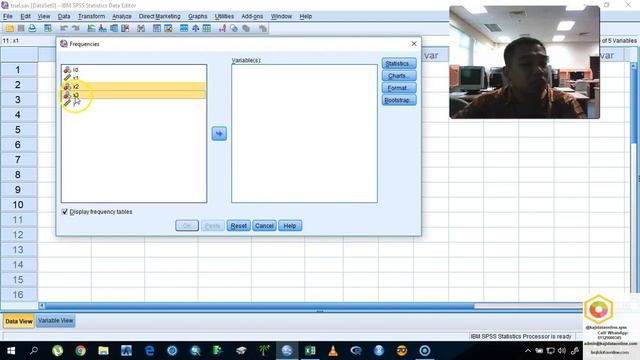Open the Charts options button

coord(399,76)
